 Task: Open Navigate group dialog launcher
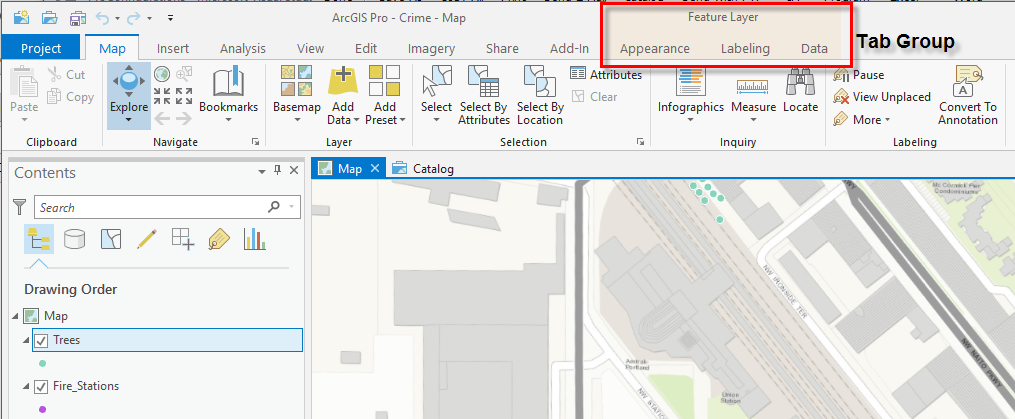(x=256, y=141)
